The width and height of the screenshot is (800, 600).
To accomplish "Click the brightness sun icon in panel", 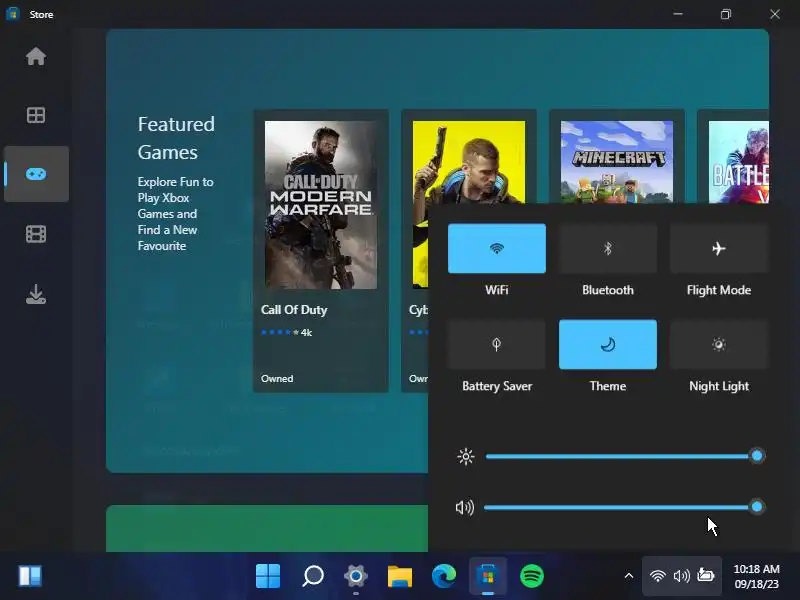I will [465, 456].
